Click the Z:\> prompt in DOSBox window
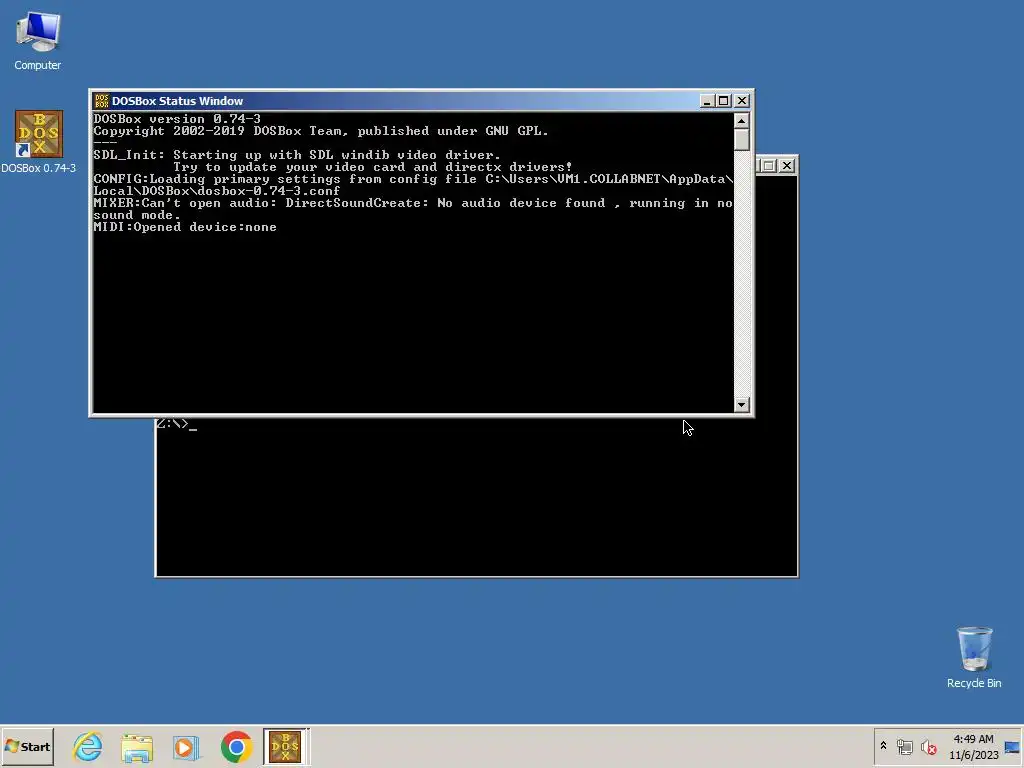 176,424
